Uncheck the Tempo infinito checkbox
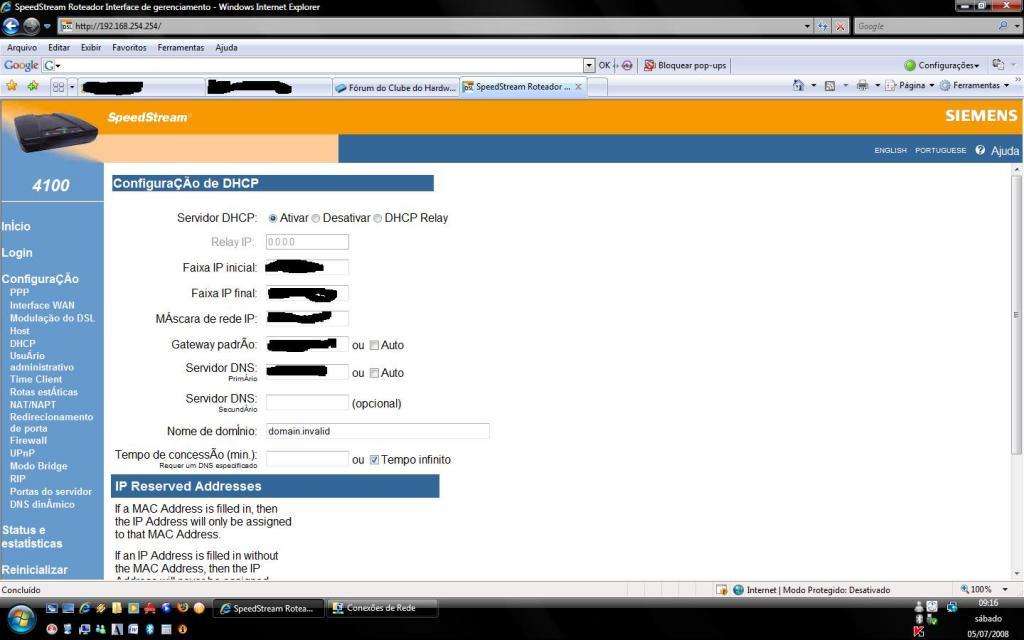This screenshot has height=640, width=1024. click(x=374, y=460)
